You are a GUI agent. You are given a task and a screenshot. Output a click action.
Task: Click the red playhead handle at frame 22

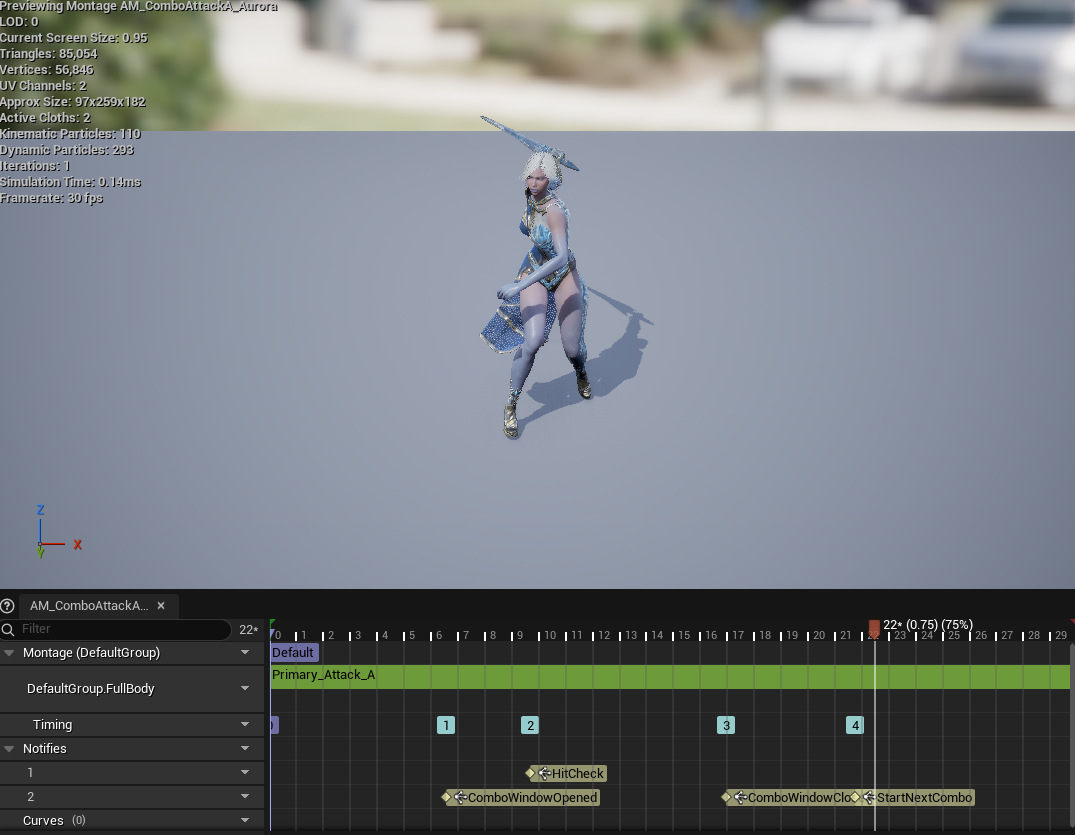point(874,627)
